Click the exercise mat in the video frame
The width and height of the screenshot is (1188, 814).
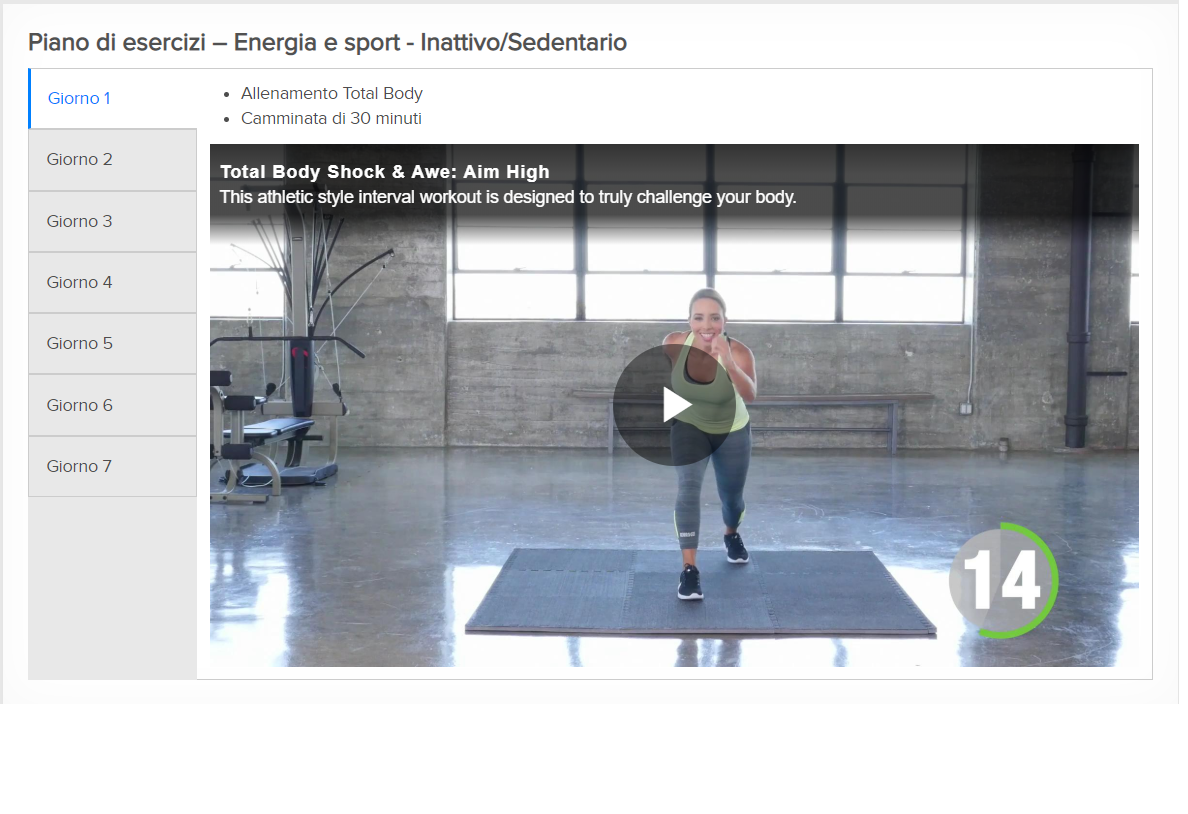(x=701, y=591)
